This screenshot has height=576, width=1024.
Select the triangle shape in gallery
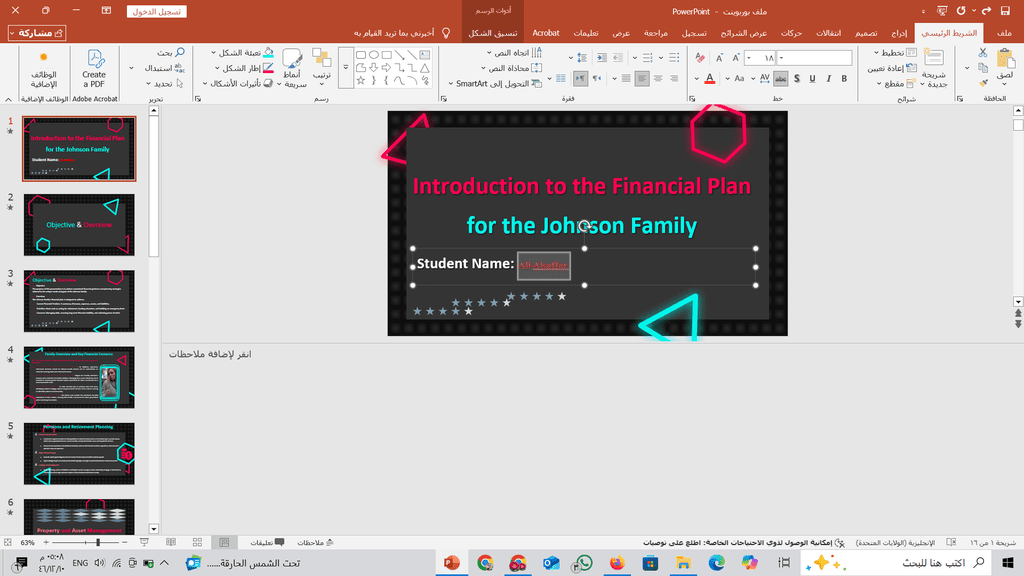(424, 67)
